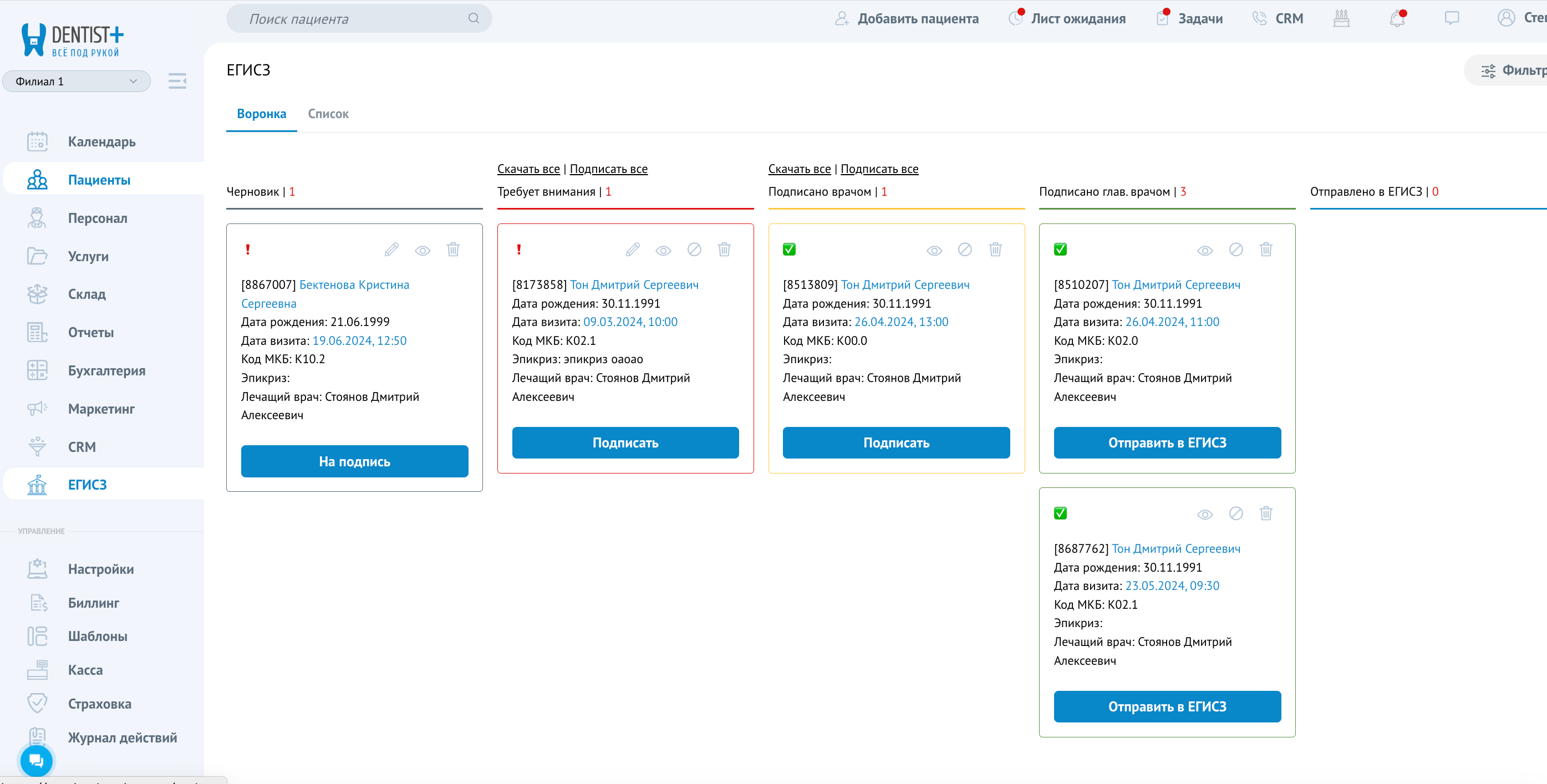Image resolution: width=1547 pixels, height=784 pixels.
Task: Open Склад in the sidebar
Action: (103, 294)
